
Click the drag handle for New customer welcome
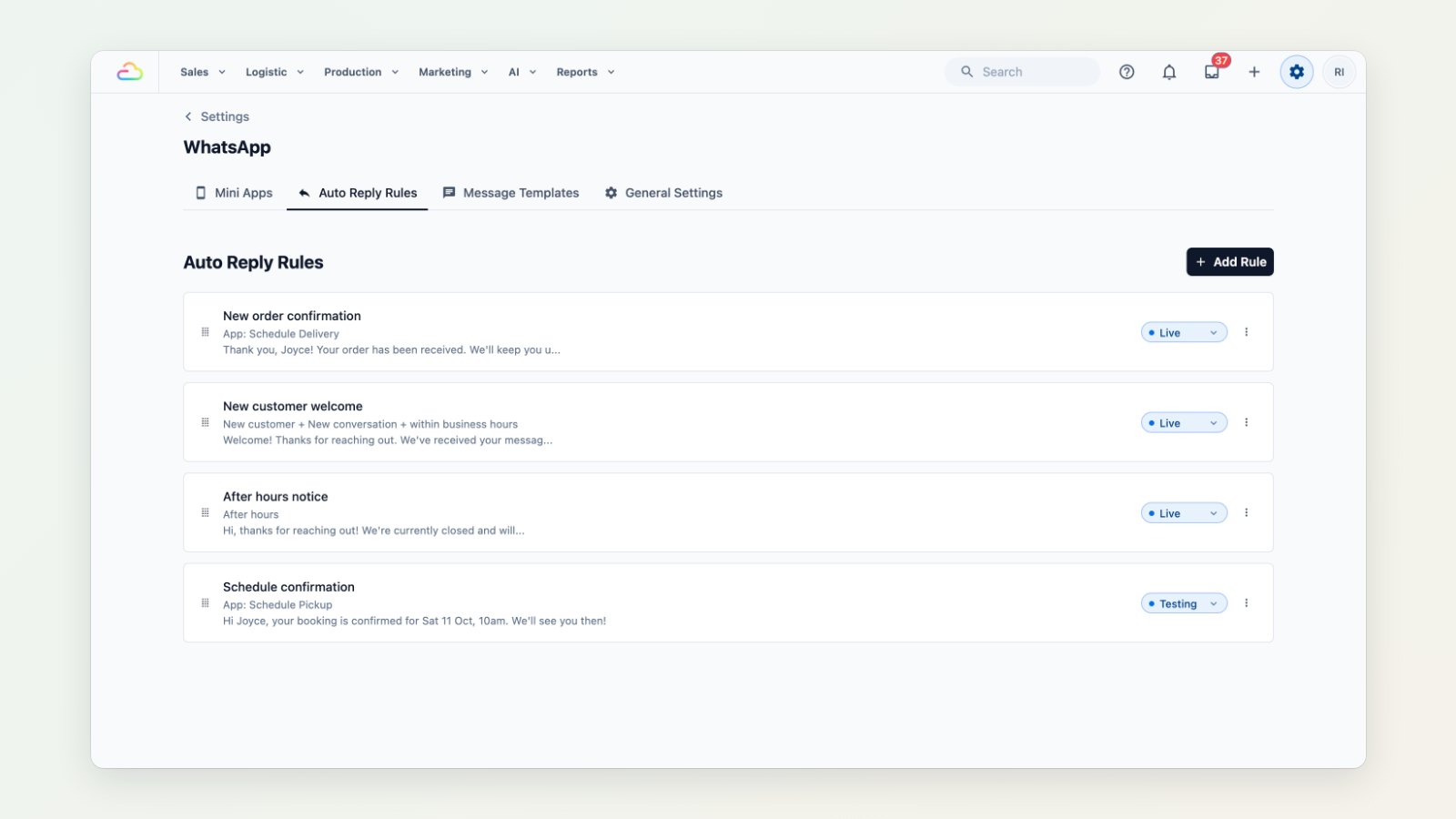tap(205, 422)
